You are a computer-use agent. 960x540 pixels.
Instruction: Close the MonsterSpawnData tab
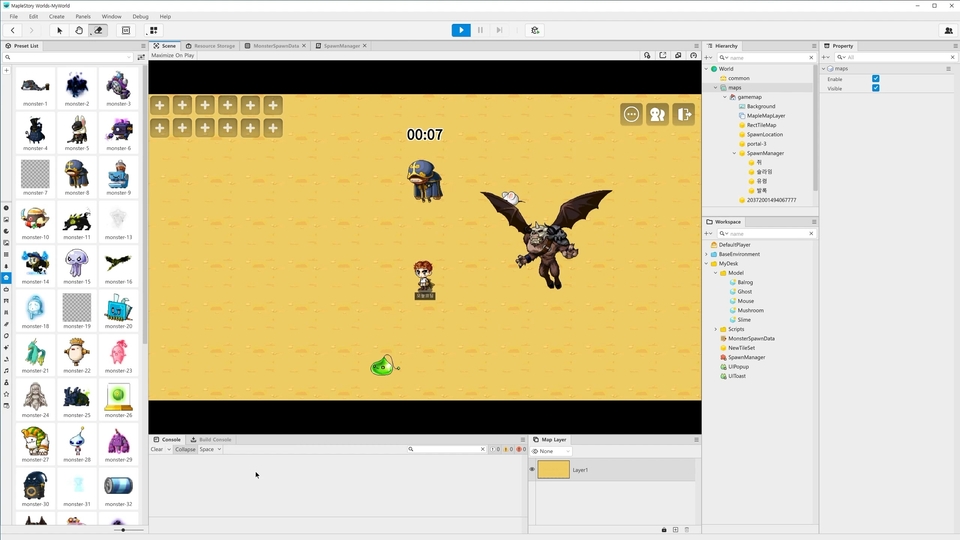(304, 46)
